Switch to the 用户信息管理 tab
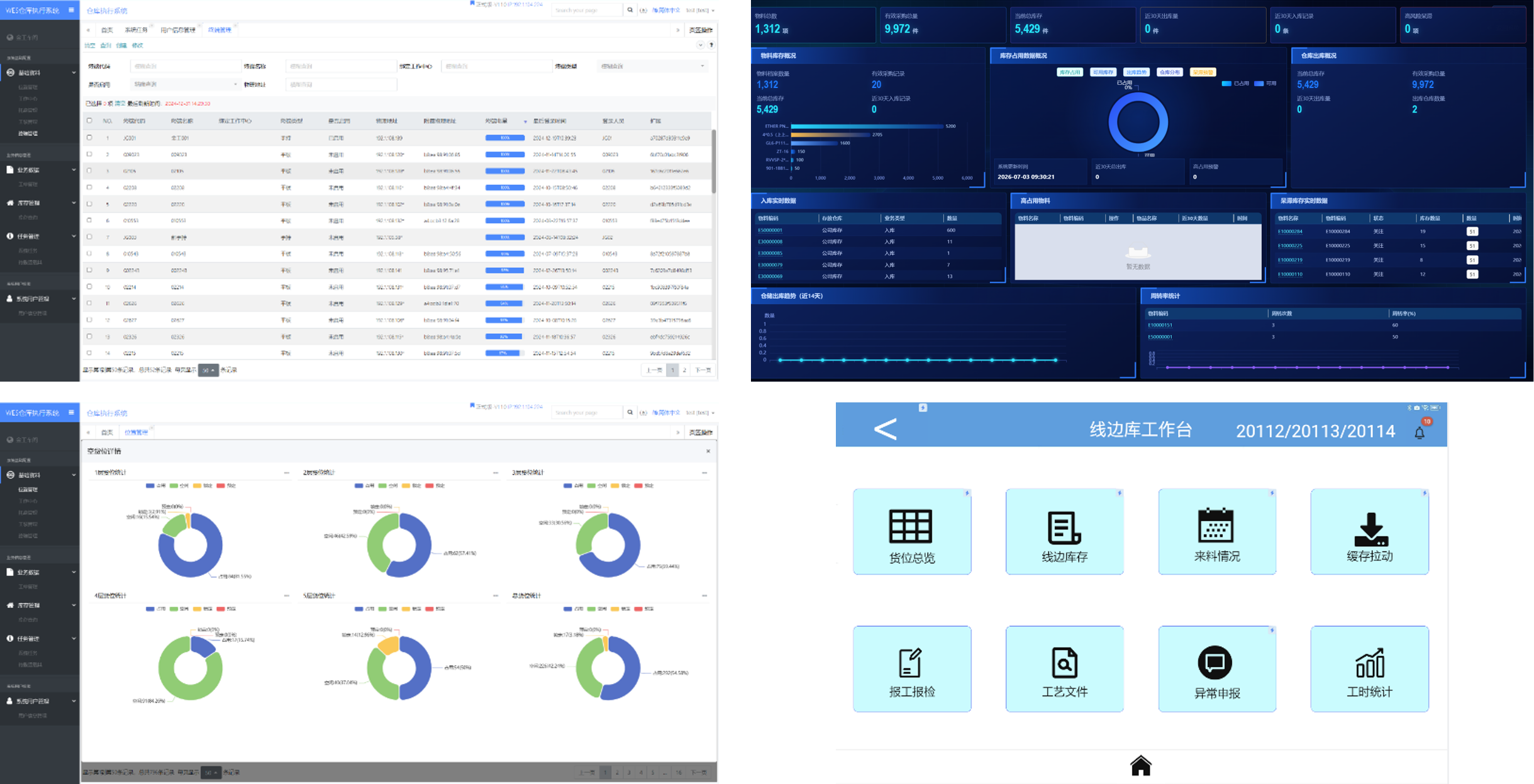The width and height of the screenshot is (1534, 784). point(177,30)
